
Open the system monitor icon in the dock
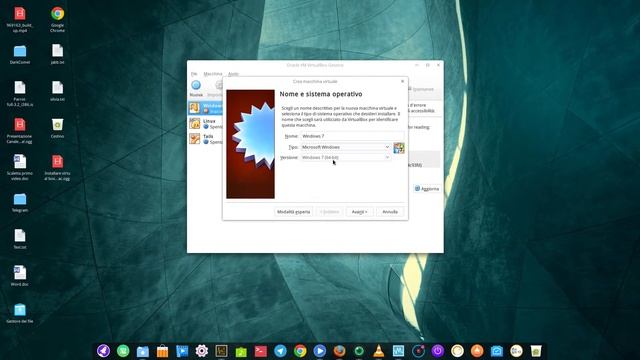[x=398, y=351]
